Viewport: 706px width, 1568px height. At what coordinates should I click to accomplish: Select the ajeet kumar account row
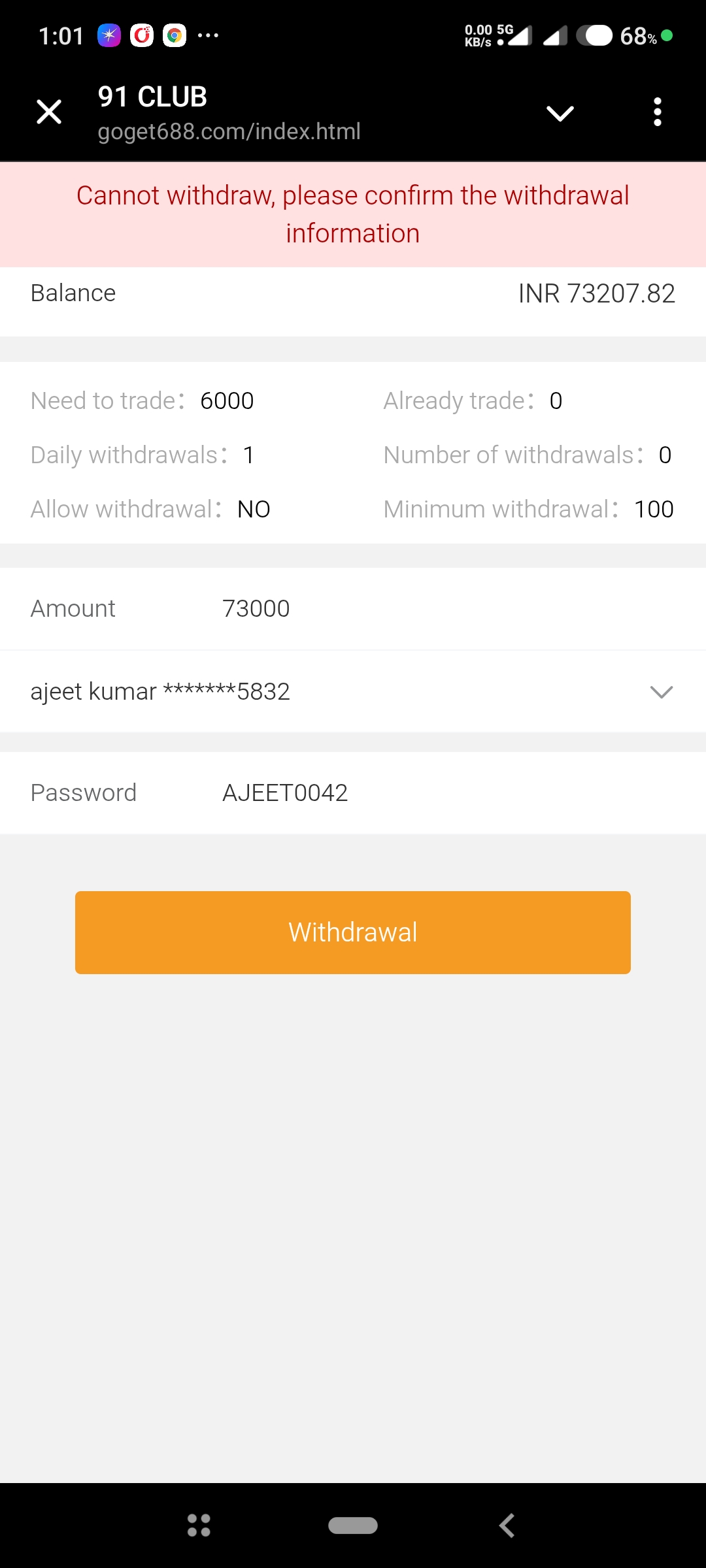pyautogui.click(x=160, y=692)
